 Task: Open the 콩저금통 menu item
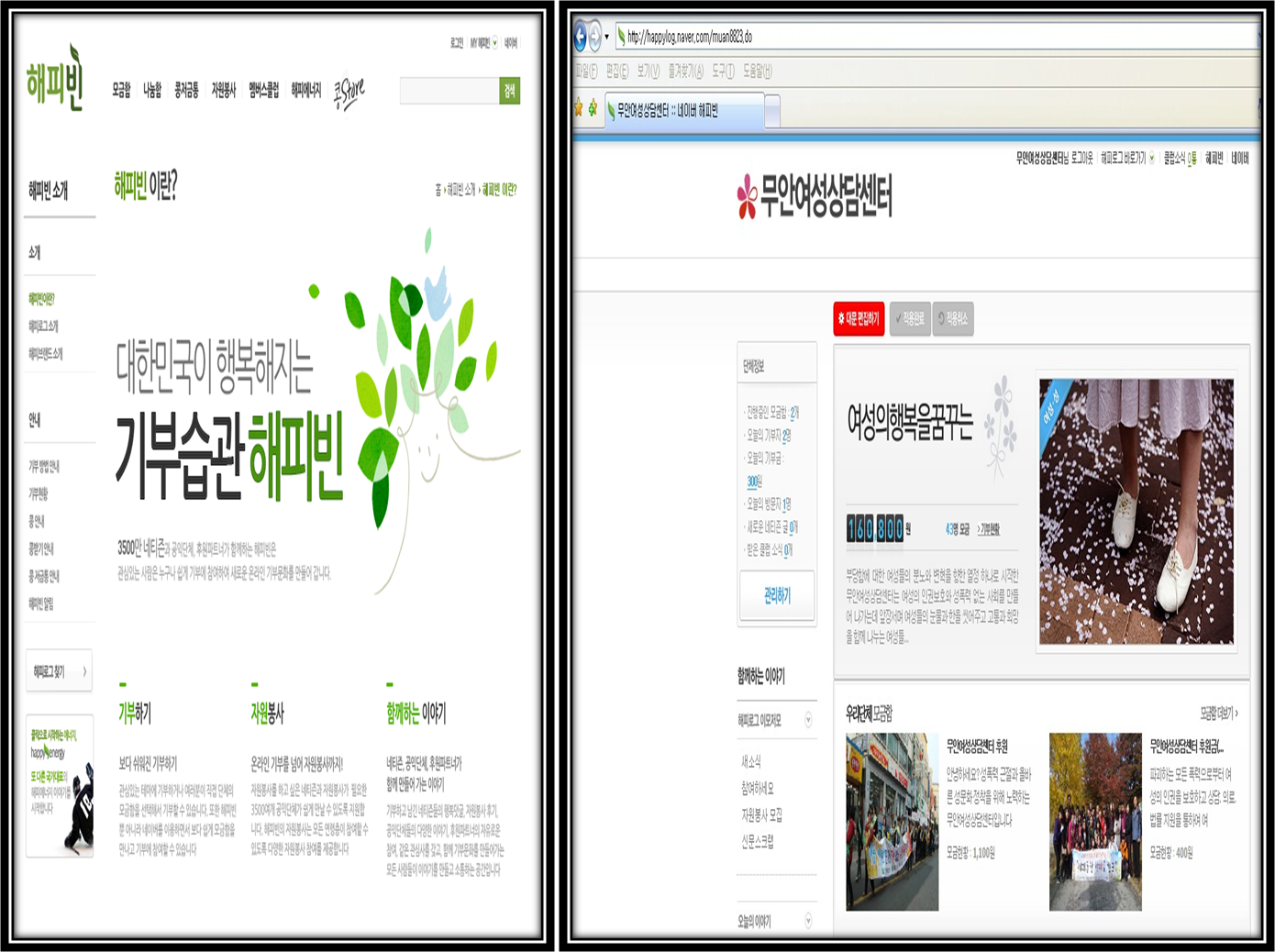tap(186, 90)
